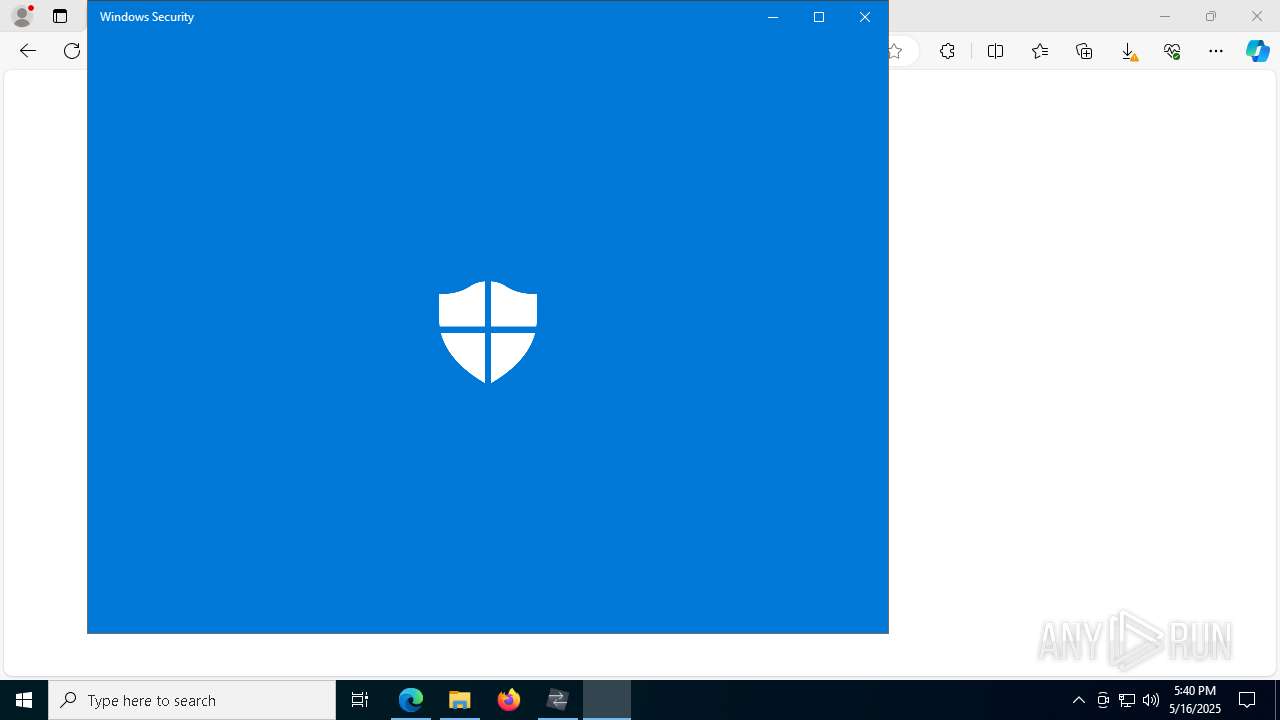Refresh the Edge page
The width and height of the screenshot is (1280, 720).
click(x=72, y=51)
